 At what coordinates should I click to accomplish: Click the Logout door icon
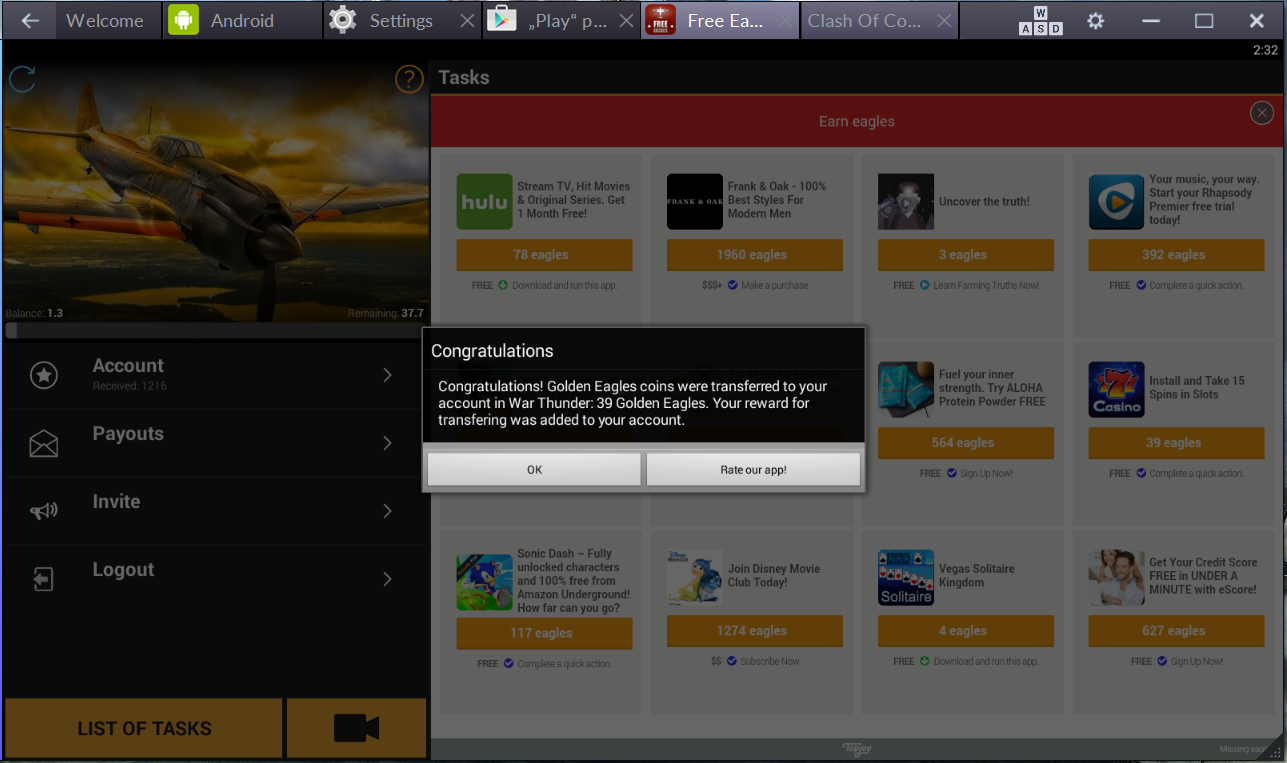[44, 579]
